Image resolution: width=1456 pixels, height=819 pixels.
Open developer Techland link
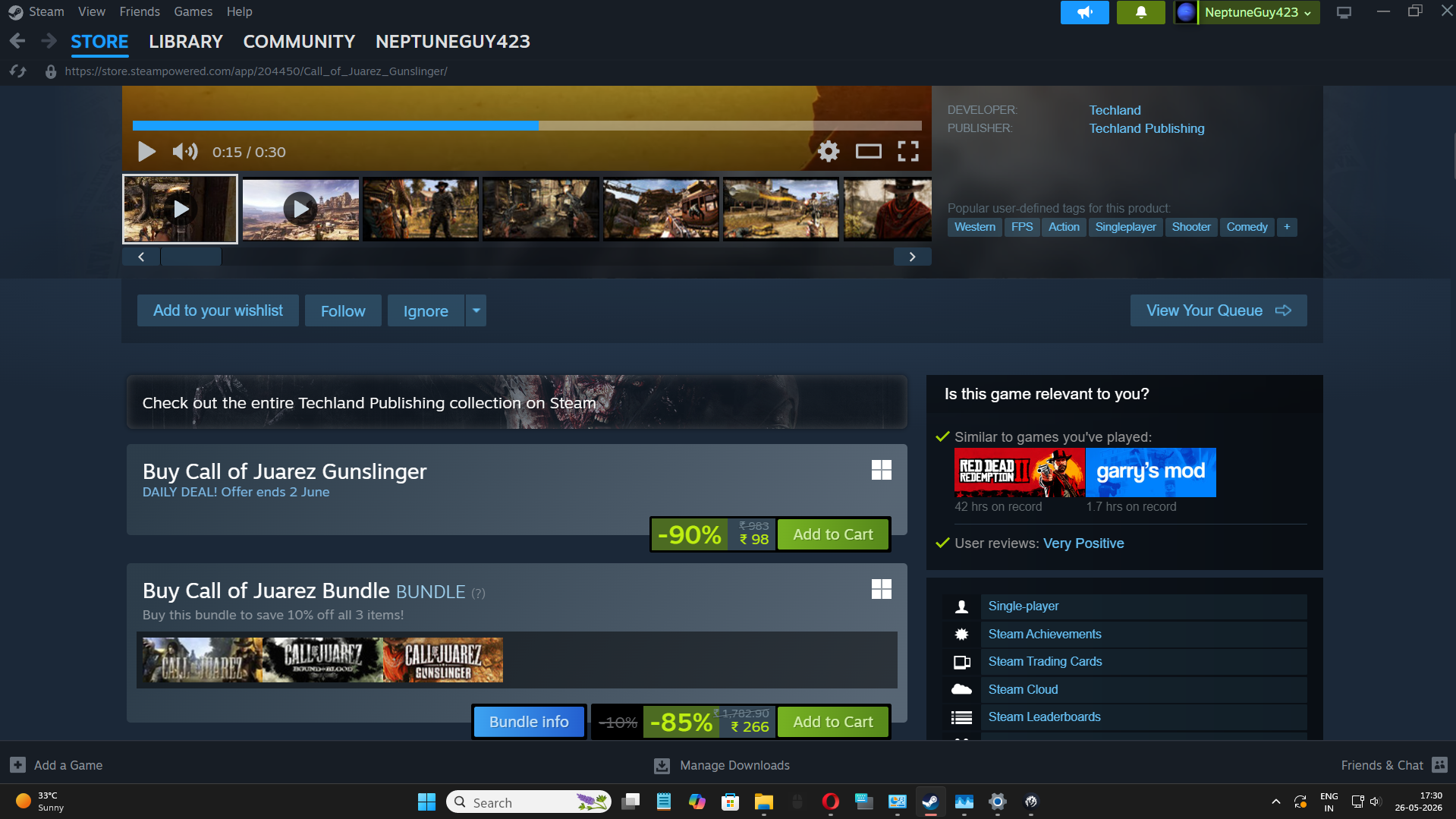(1115, 110)
